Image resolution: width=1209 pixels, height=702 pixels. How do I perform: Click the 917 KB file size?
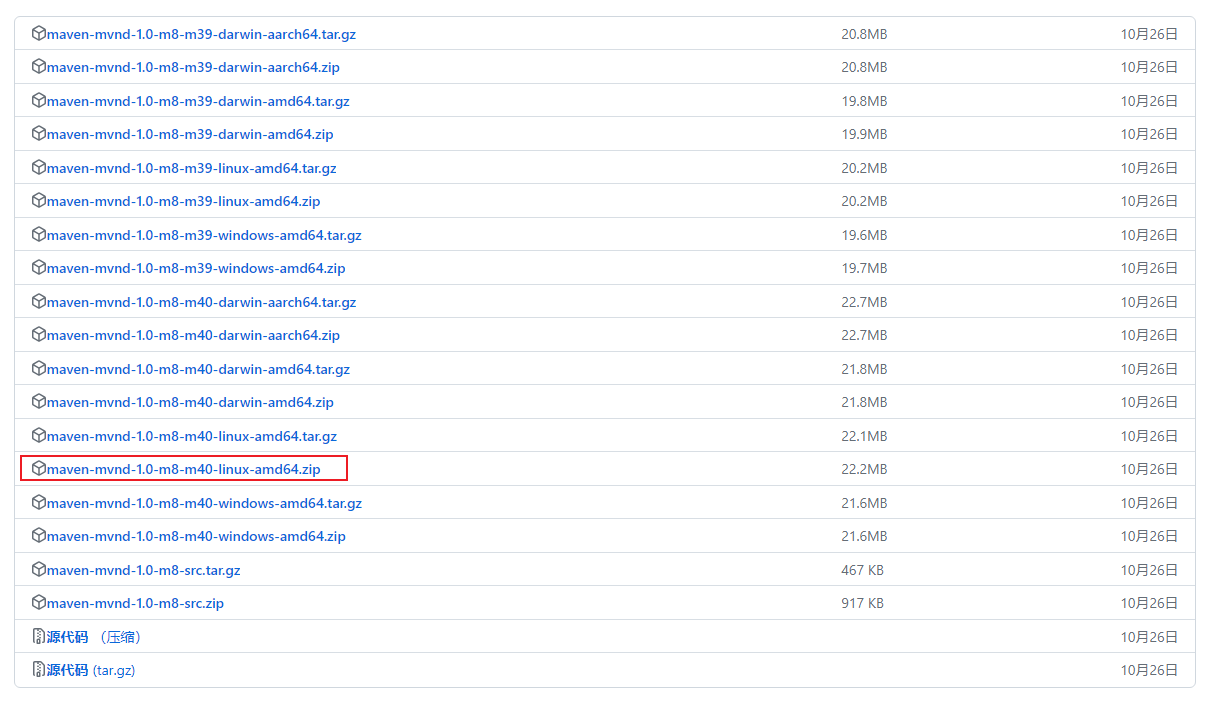coord(862,603)
